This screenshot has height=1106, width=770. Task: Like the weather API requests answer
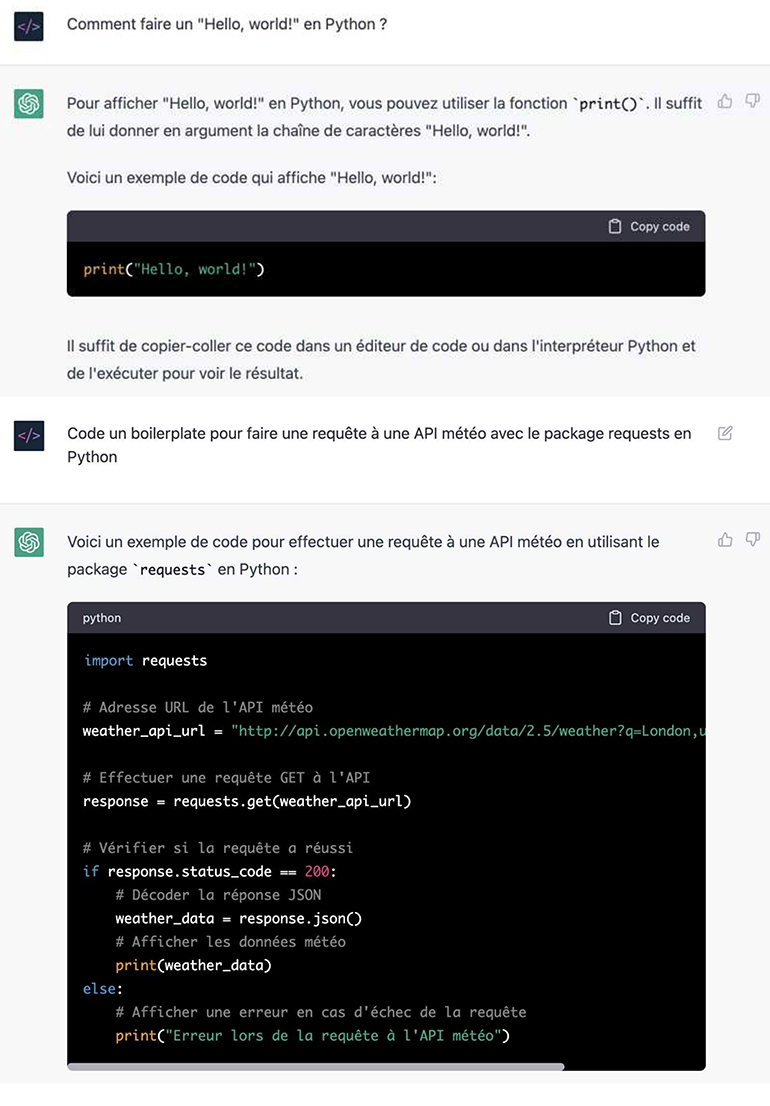(726, 540)
